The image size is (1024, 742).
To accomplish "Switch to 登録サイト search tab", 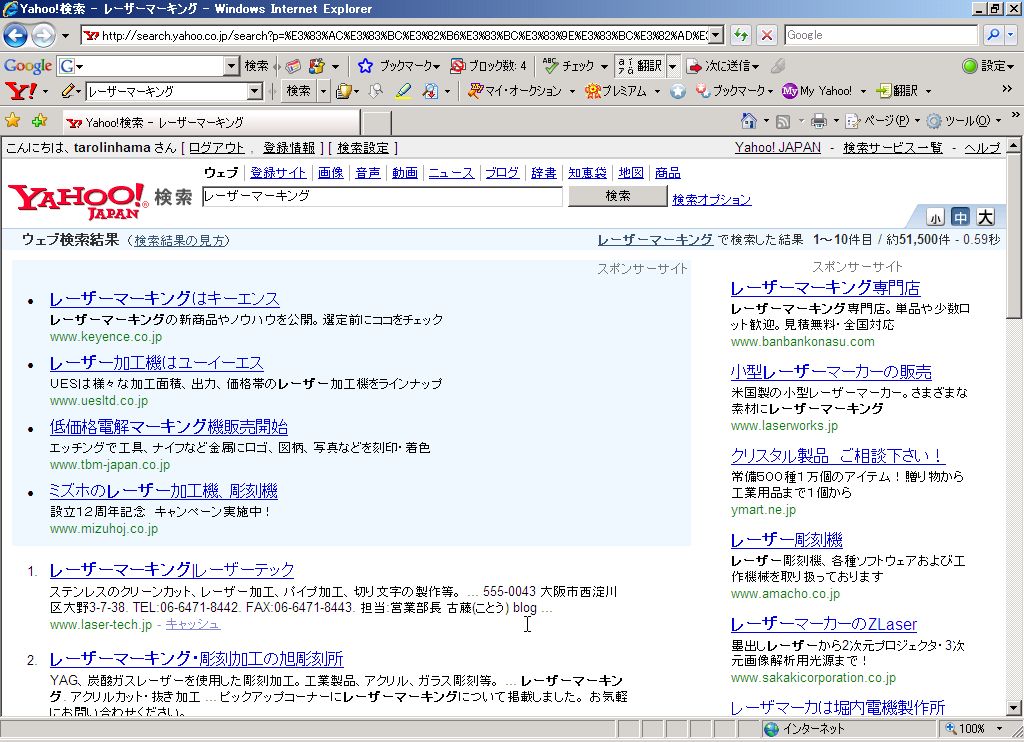I will point(278,173).
